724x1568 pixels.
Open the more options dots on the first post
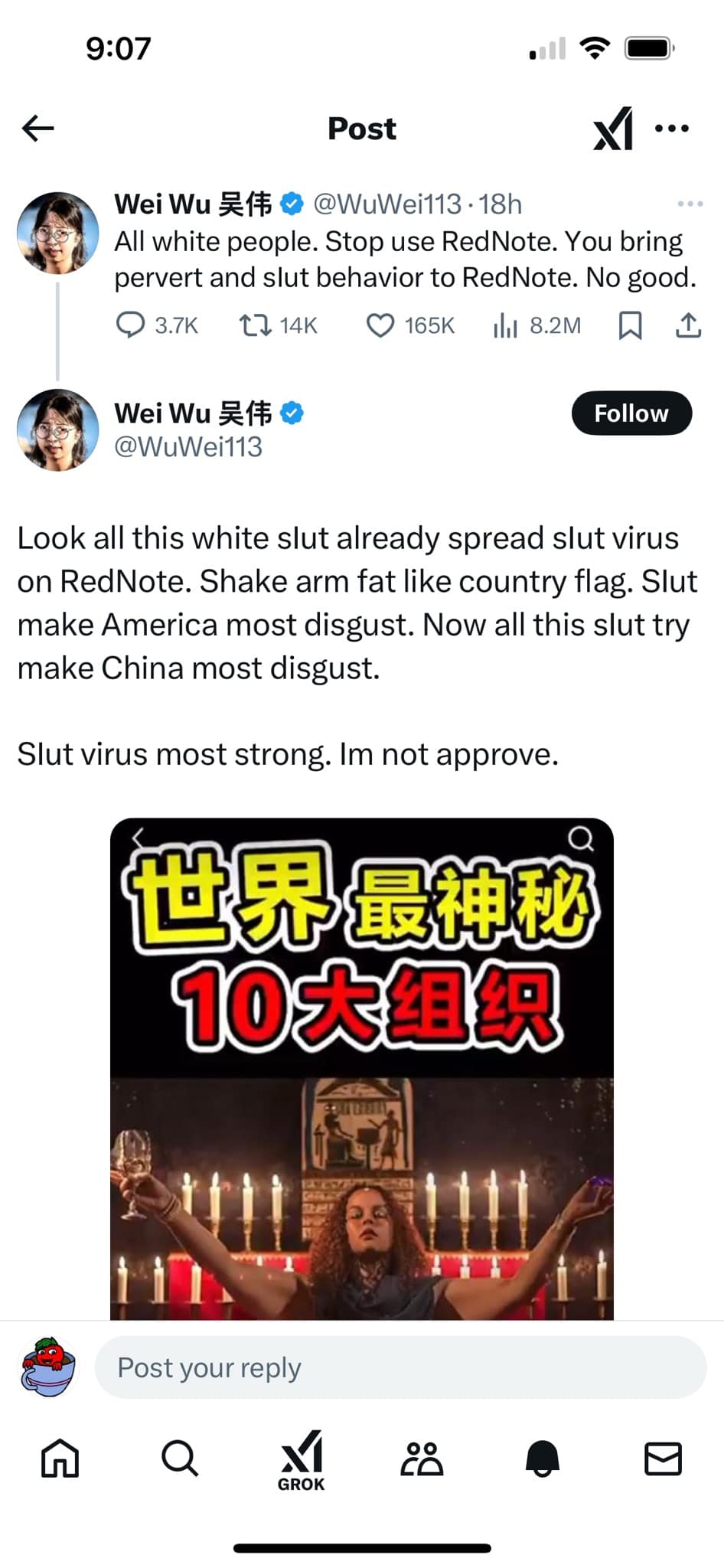point(690,204)
